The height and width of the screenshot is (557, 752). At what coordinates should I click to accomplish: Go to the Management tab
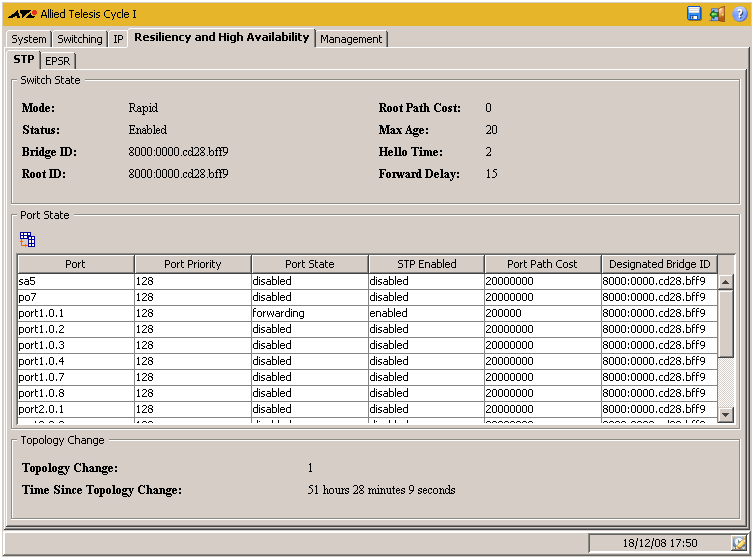pos(351,39)
